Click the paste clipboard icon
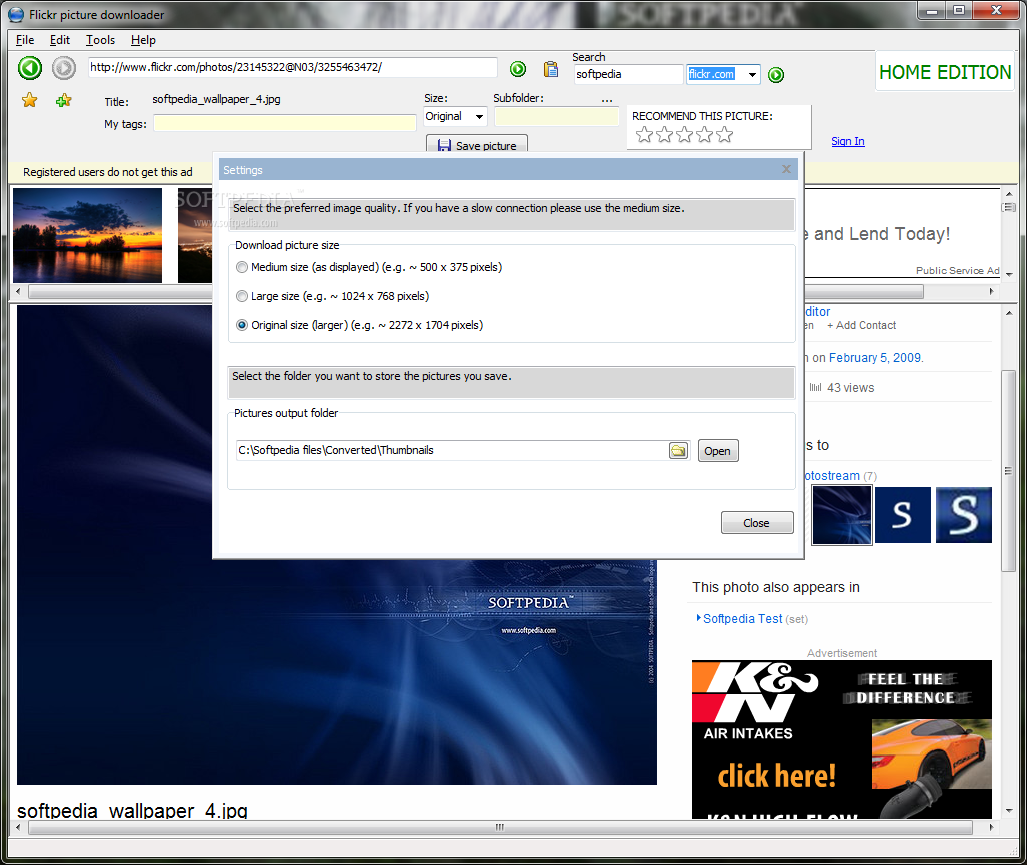1027x865 pixels. click(551, 69)
